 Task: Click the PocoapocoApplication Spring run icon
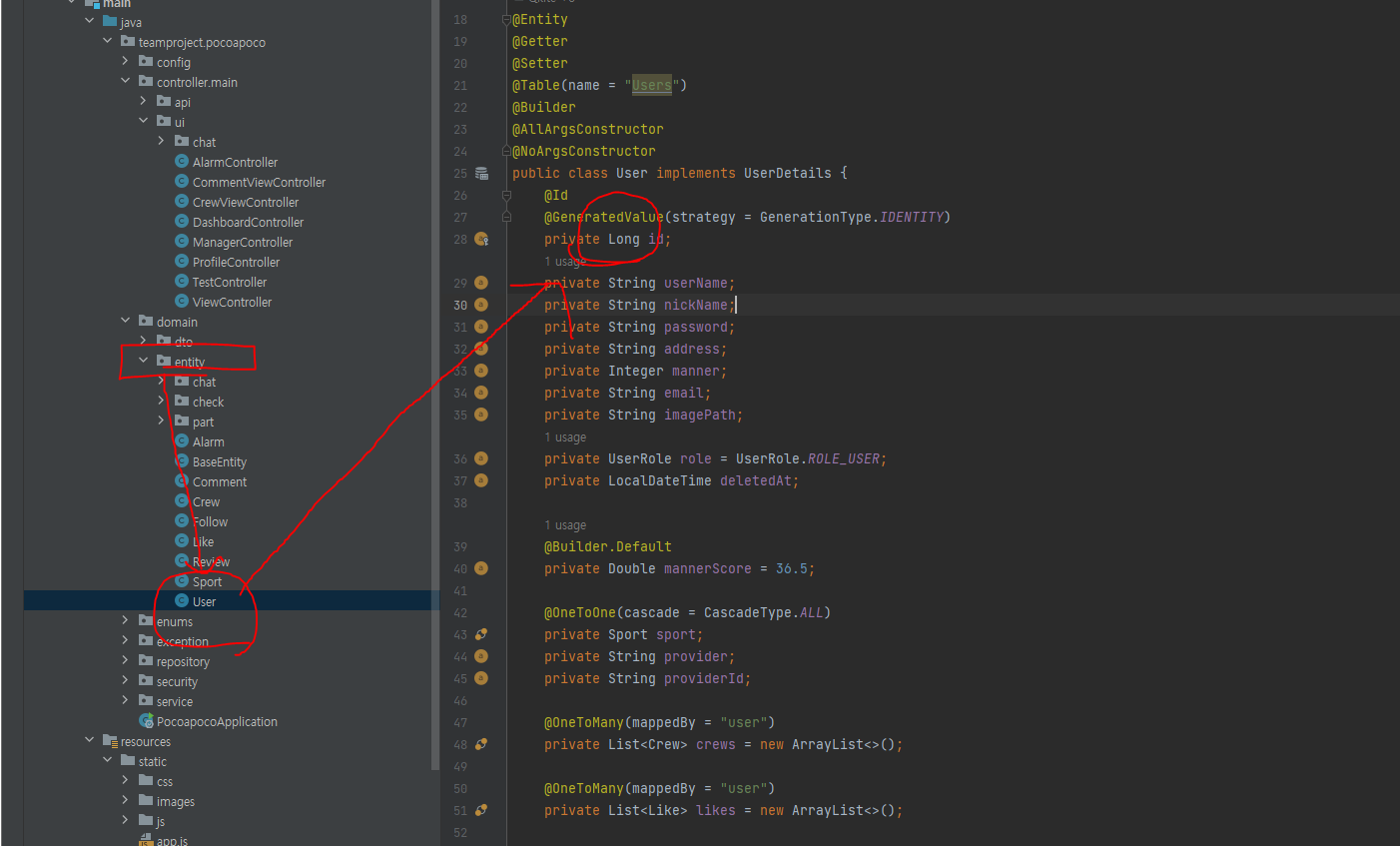(x=146, y=720)
